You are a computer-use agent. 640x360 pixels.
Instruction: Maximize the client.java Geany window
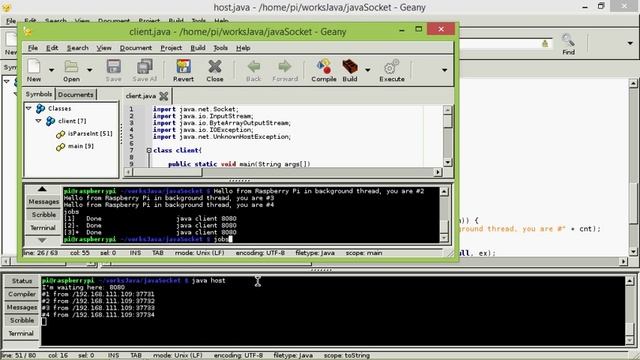click(x=418, y=29)
